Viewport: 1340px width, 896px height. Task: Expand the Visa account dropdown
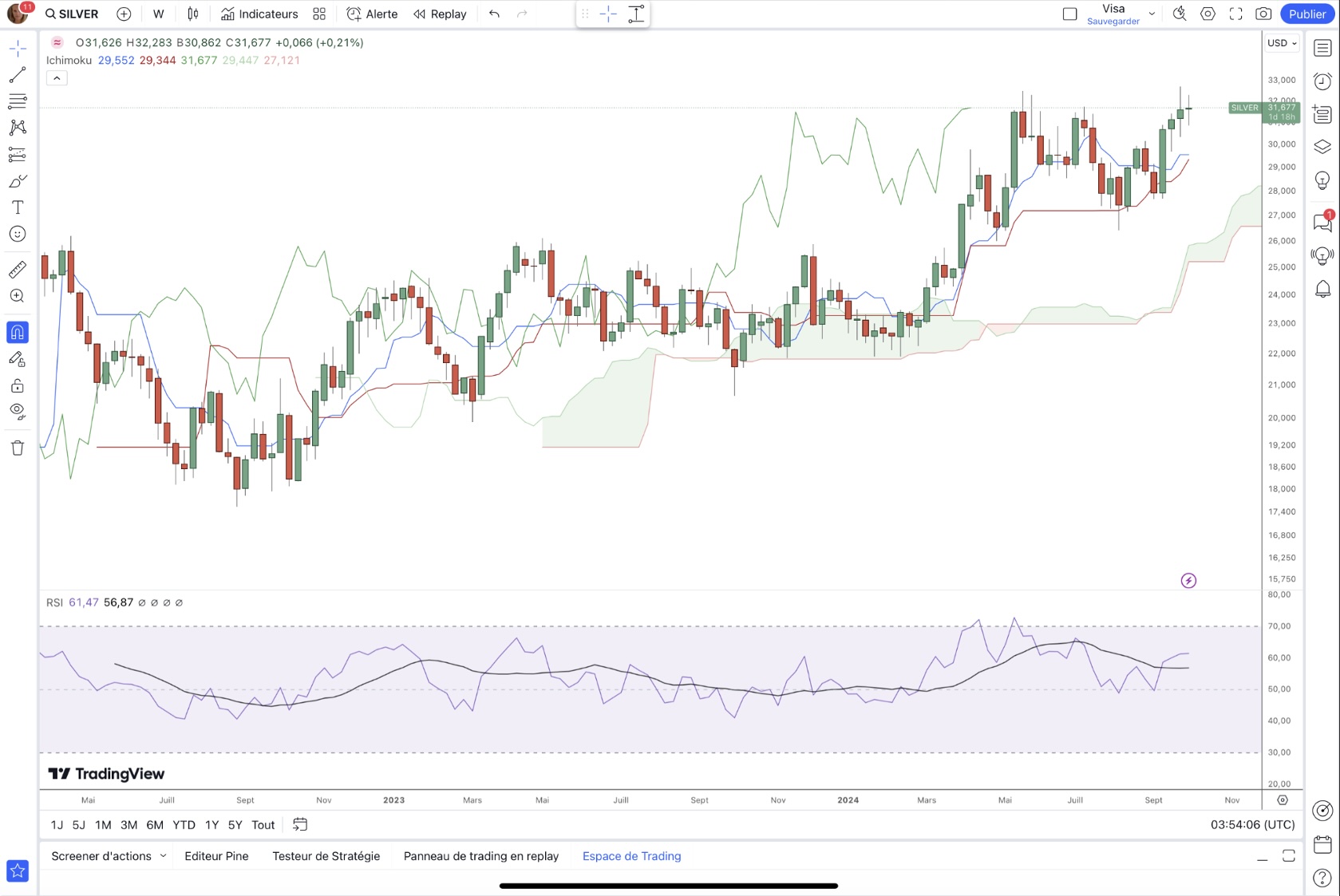(1152, 14)
